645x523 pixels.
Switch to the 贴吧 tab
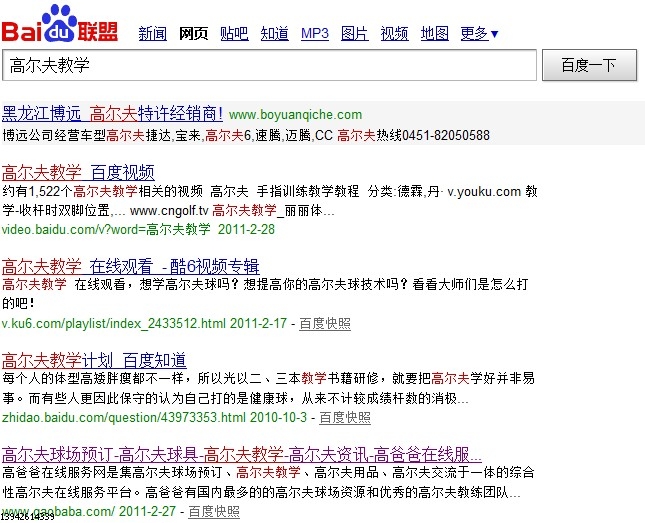pyautogui.click(x=234, y=33)
